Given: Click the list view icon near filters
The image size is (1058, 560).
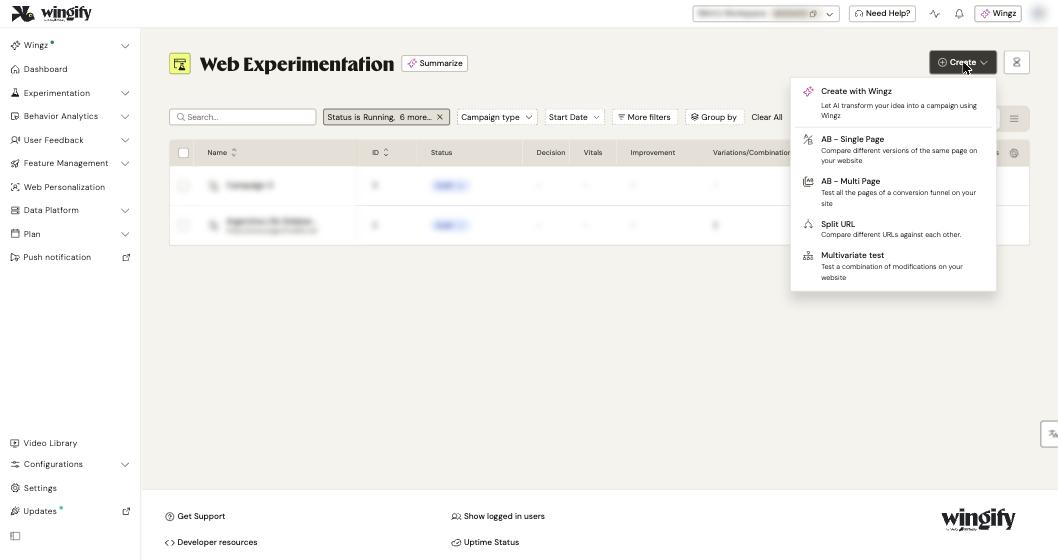Looking at the screenshot, I should tap(1013, 119).
